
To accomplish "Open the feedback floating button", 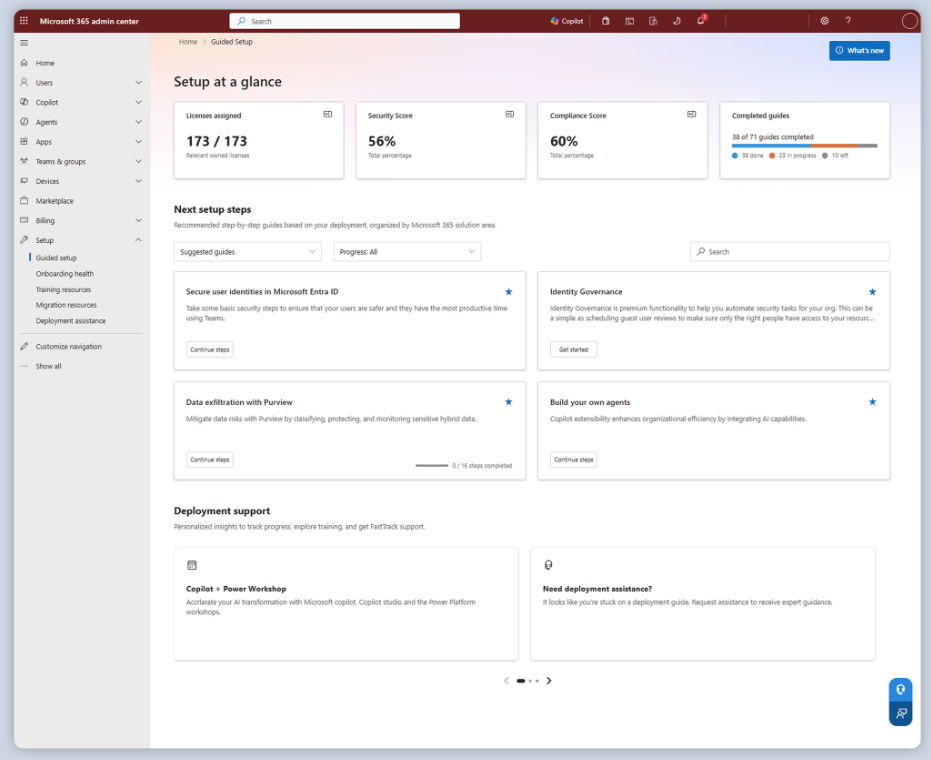I will (x=901, y=714).
